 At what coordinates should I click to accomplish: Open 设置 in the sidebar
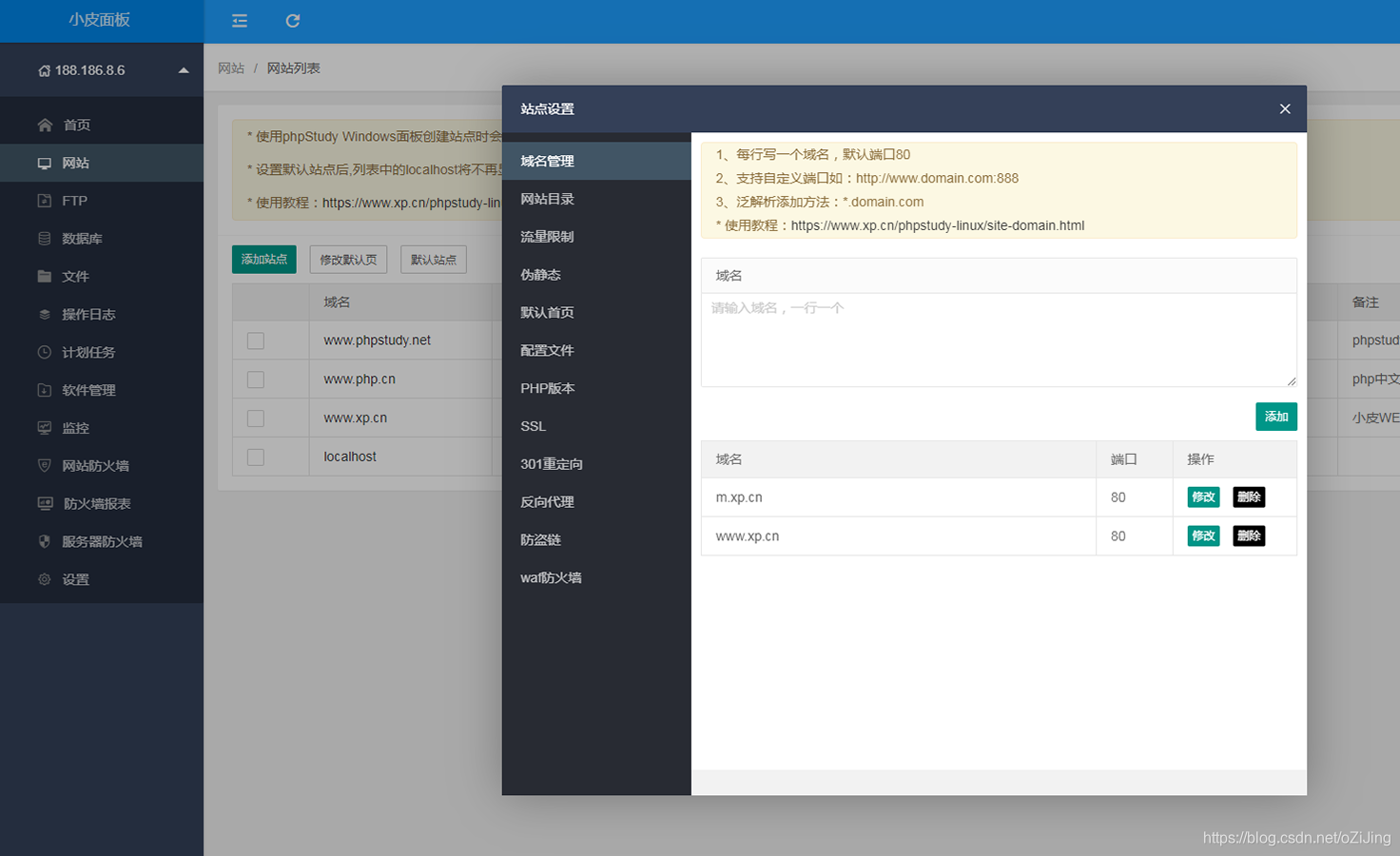(102, 579)
